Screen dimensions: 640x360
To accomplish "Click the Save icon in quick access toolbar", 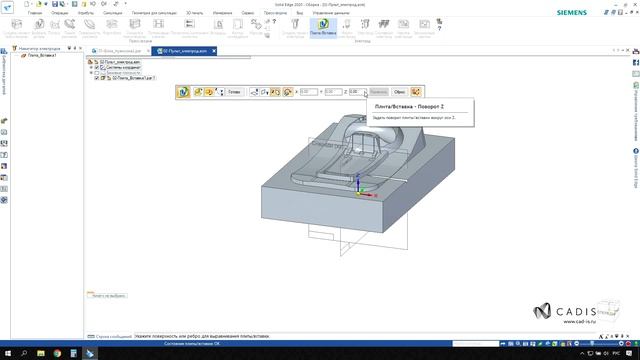I will click(55, 4).
